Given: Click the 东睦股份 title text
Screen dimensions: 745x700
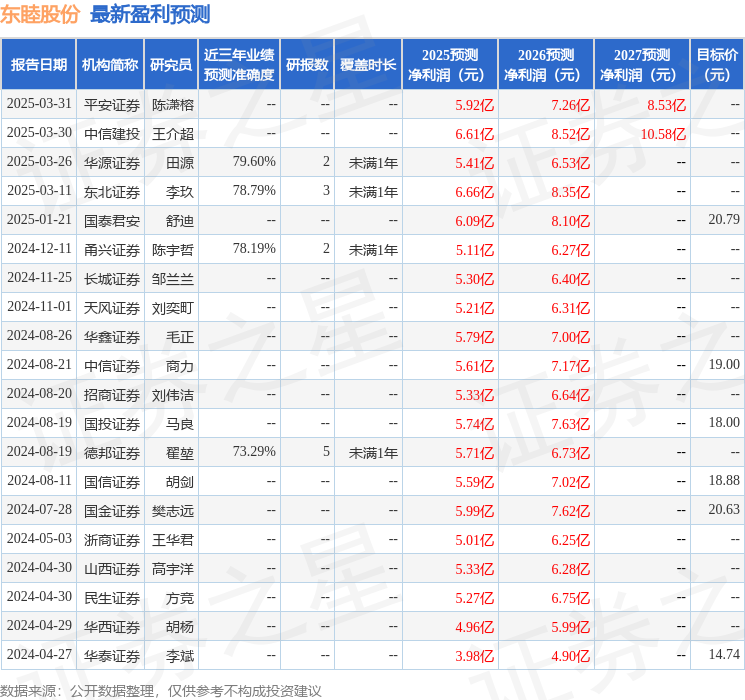Looking at the screenshot, I should pyautogui.click(x=40, y=14).
